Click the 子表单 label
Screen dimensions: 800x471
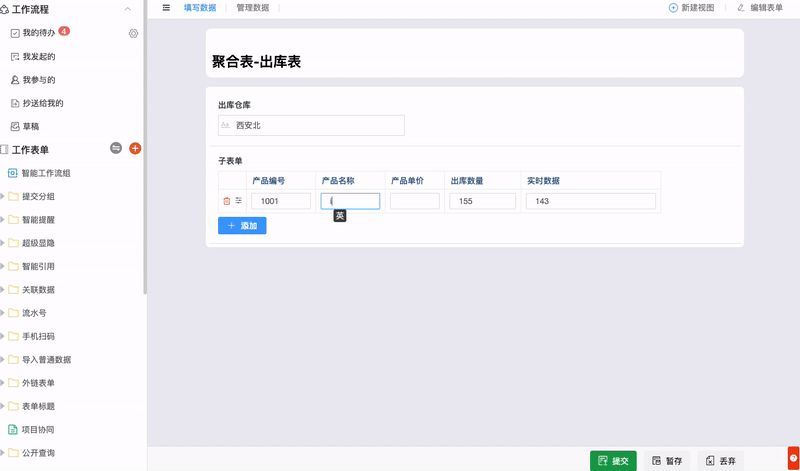(230, 161)
